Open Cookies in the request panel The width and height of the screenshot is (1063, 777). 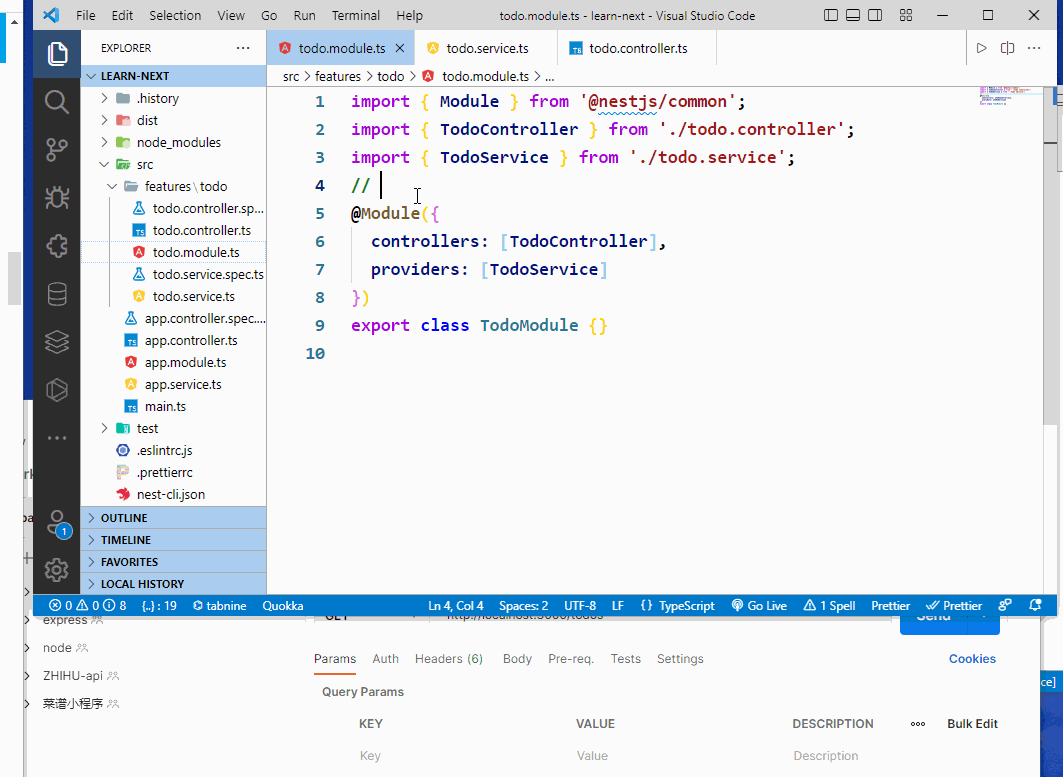point(971,658)
